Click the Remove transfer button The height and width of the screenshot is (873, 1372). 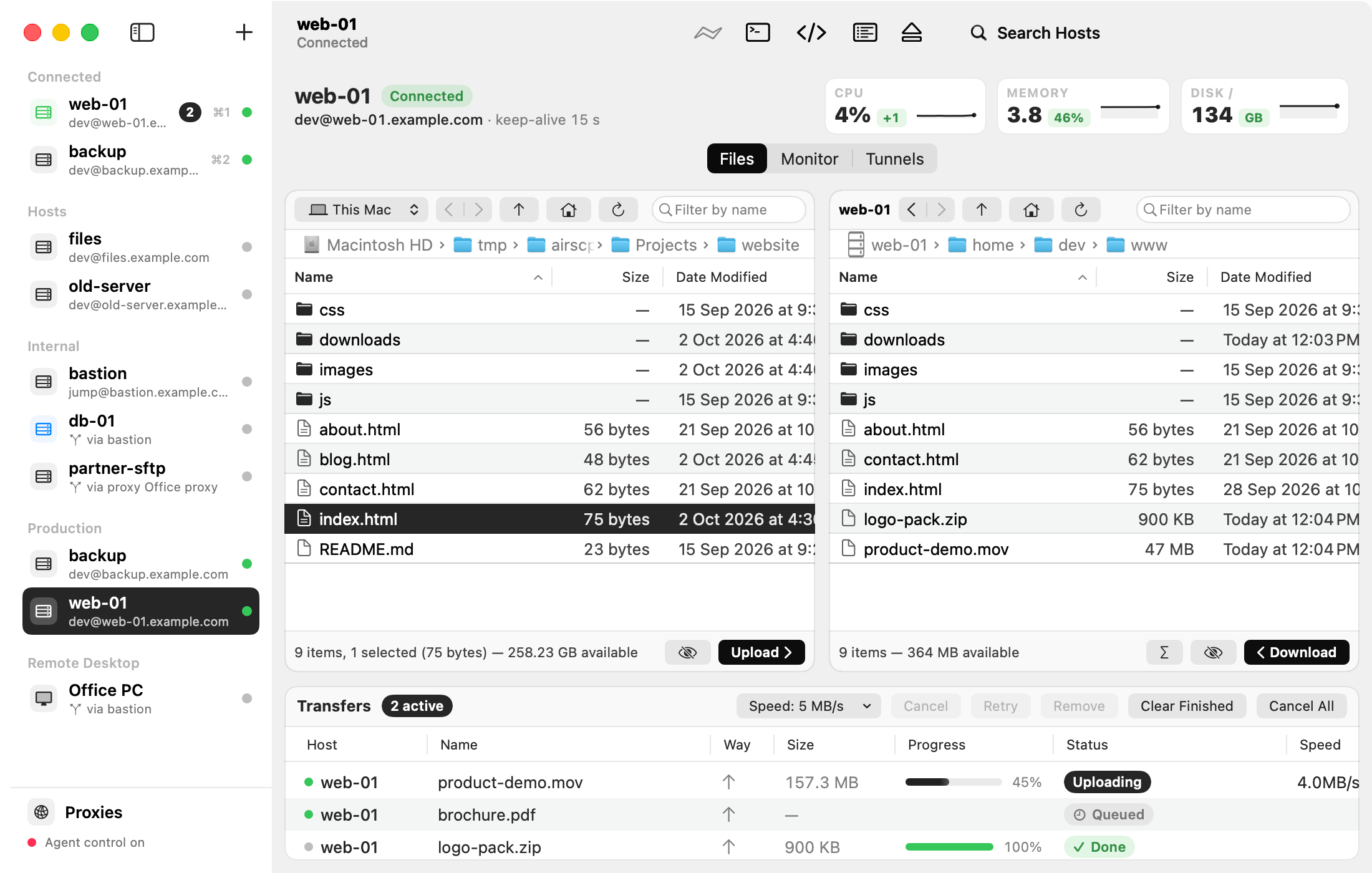[1079, 706]
